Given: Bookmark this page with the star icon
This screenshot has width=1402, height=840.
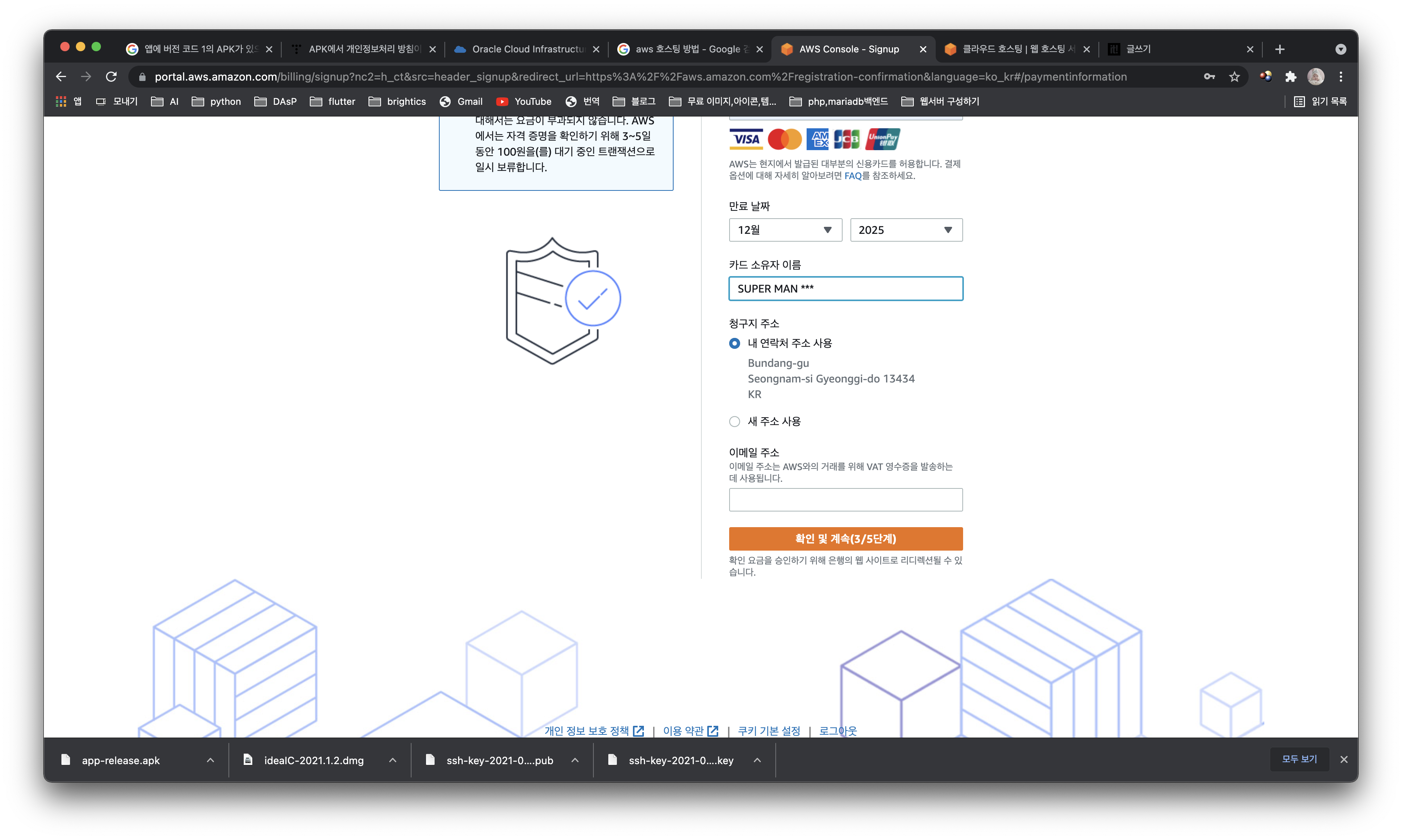Looking at the screenshot, I should (x=1235, y=76).
